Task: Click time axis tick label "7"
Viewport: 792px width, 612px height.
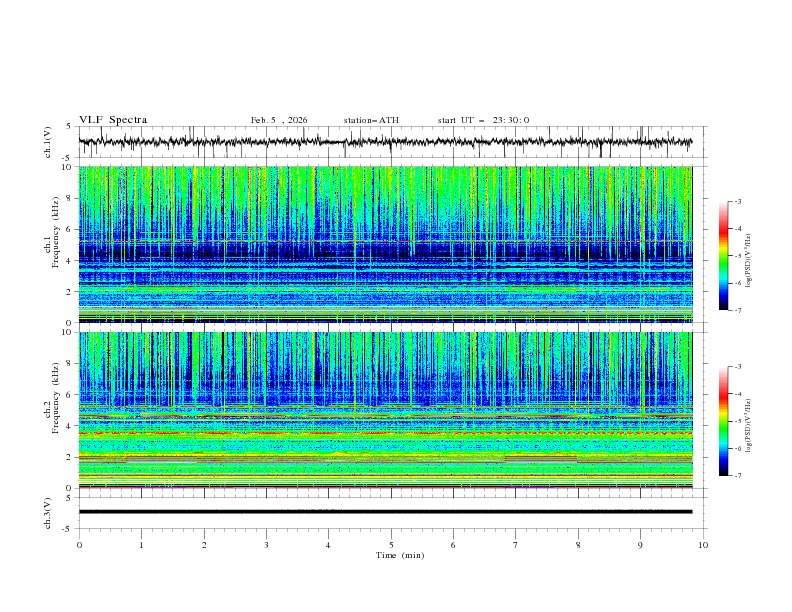Action: (x=516, y=545)
